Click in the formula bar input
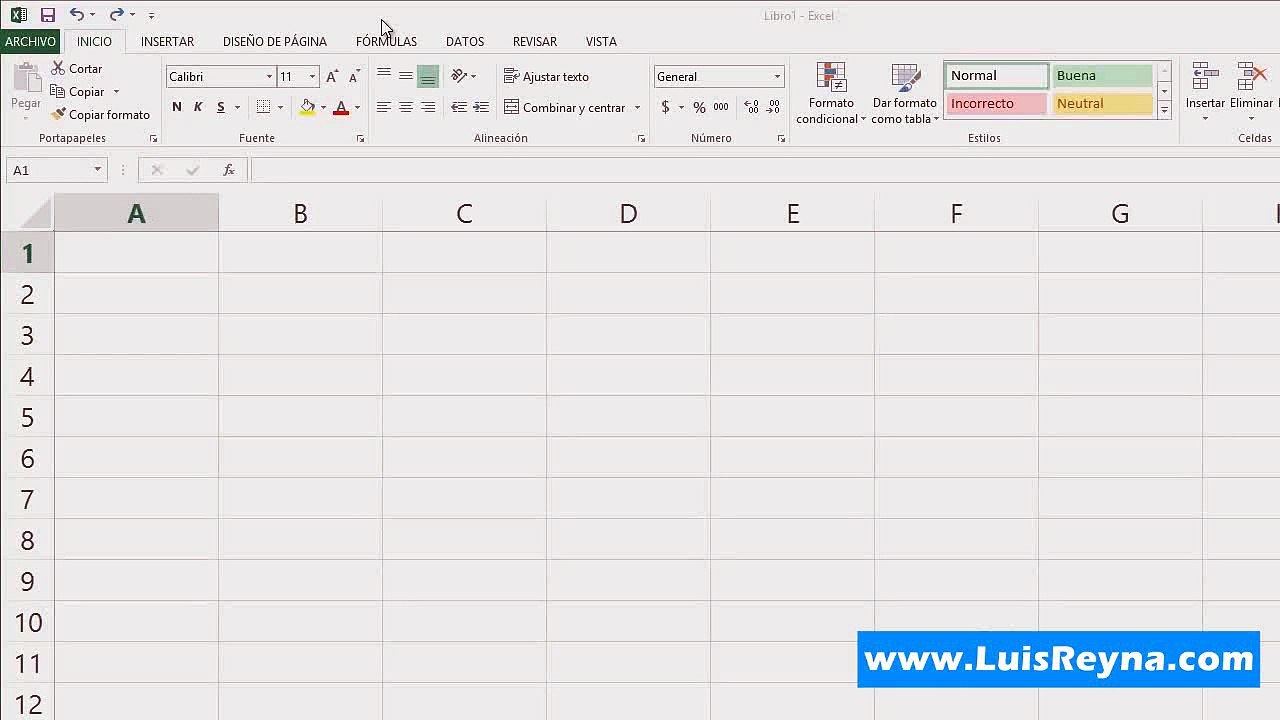This screenshot has width=1280, height=720. [x=765, y=170]
